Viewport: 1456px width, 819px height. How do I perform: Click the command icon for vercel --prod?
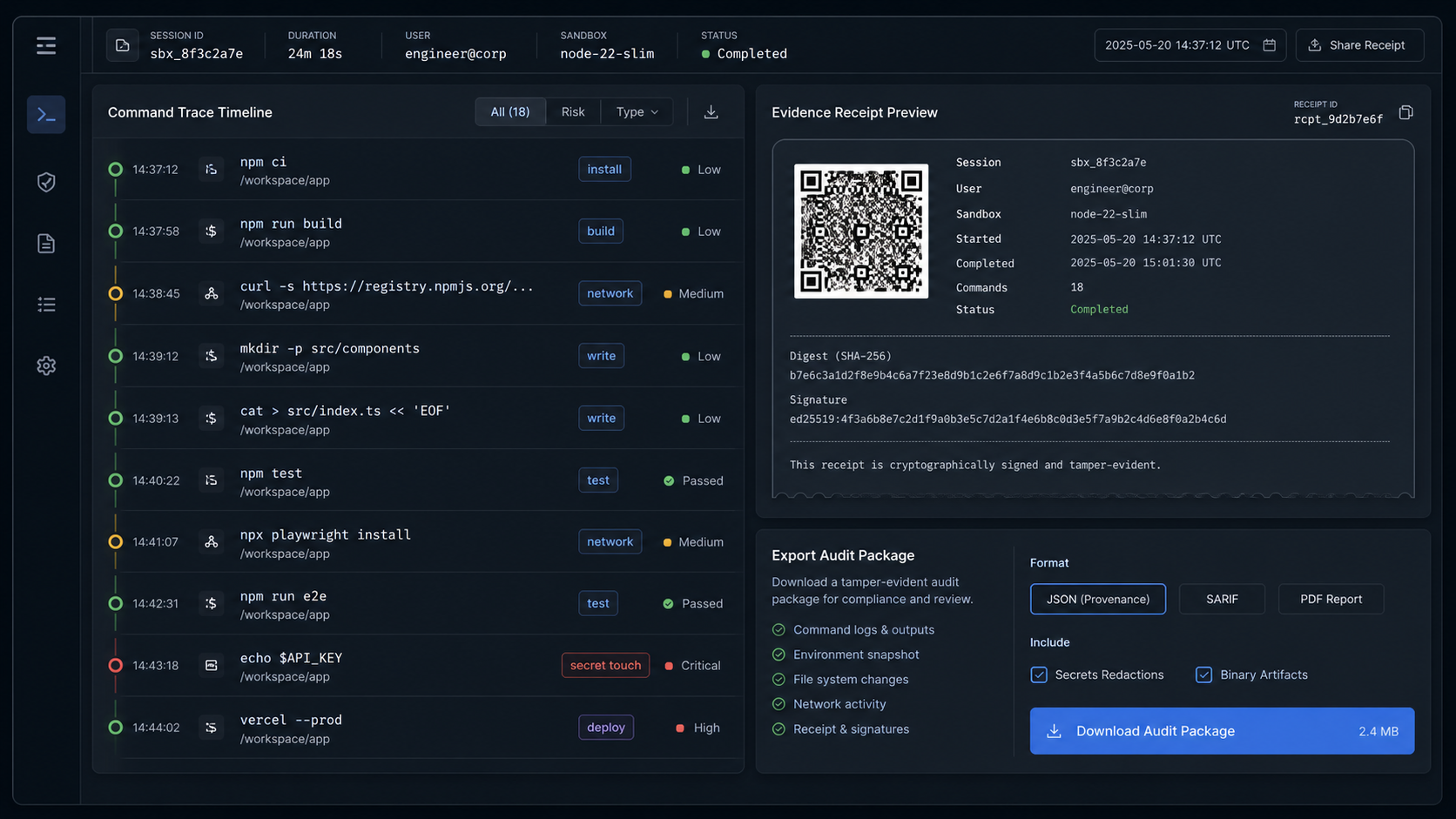(211, 727)
